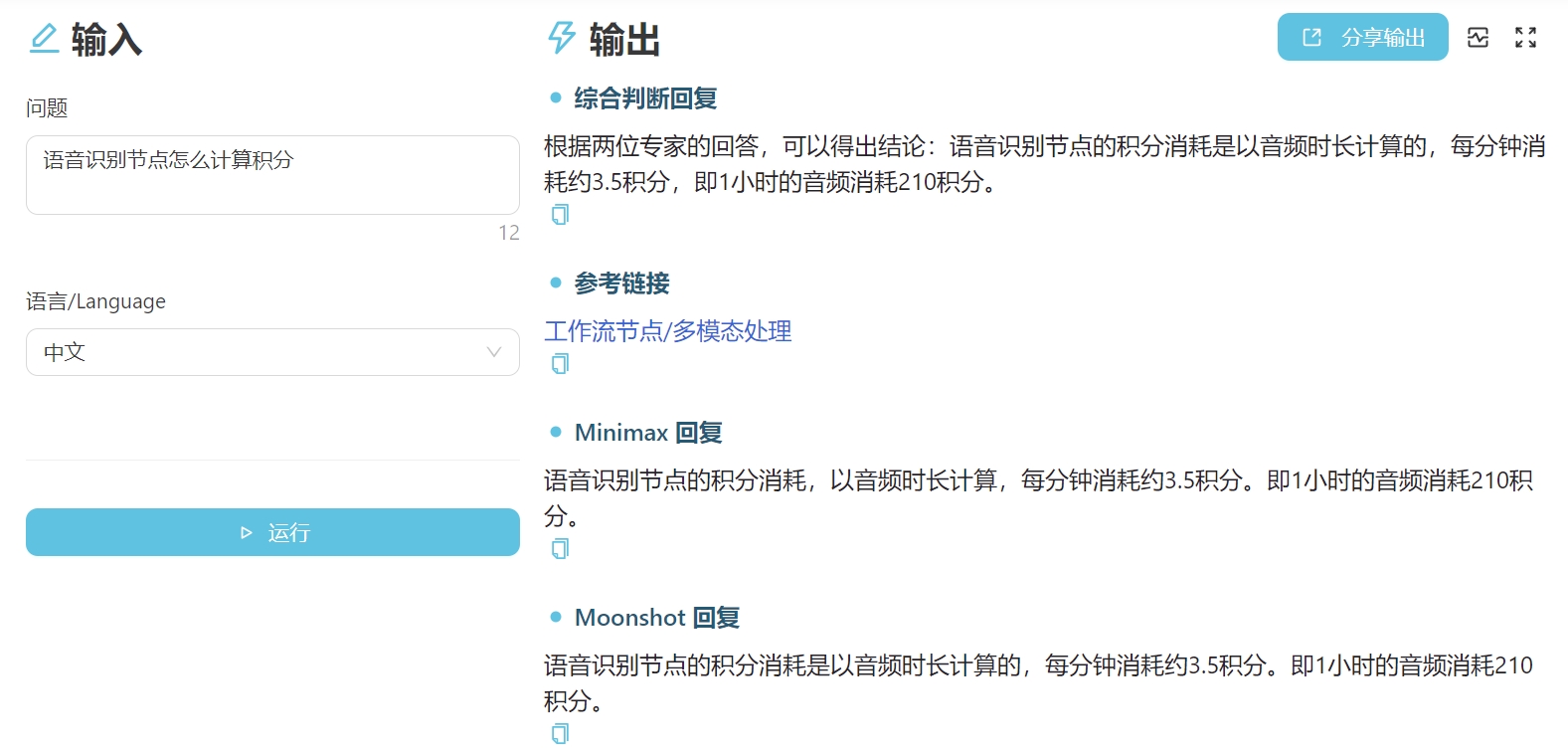Click the lightning bolt icon beside 输出
The width and height of the screenshot is (1568, 755).
561,38
